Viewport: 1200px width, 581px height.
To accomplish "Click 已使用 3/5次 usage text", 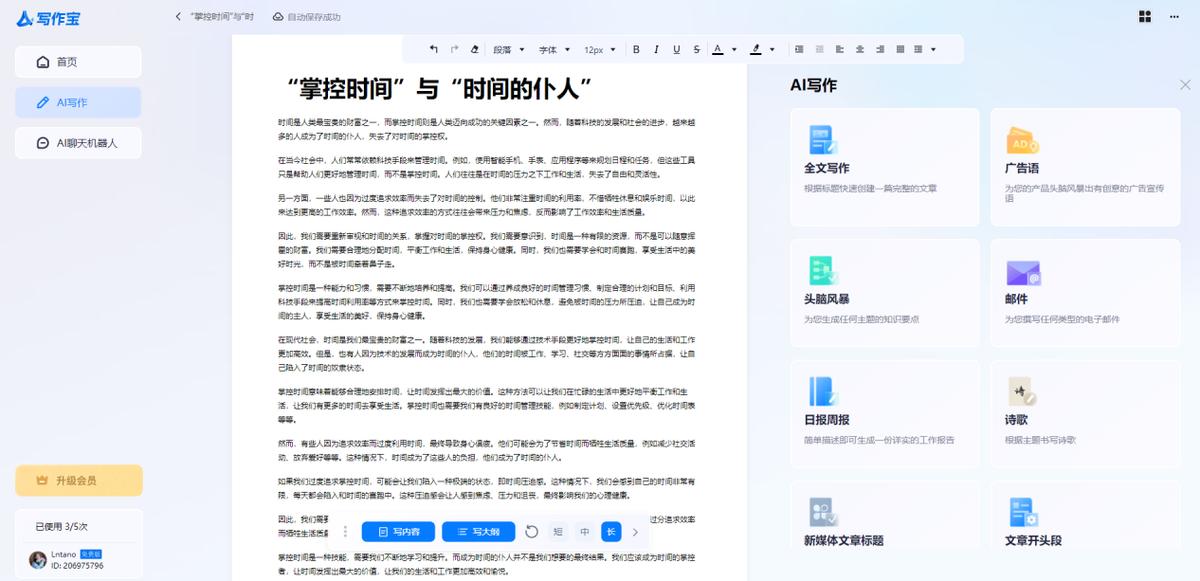I will coord(62,526).
